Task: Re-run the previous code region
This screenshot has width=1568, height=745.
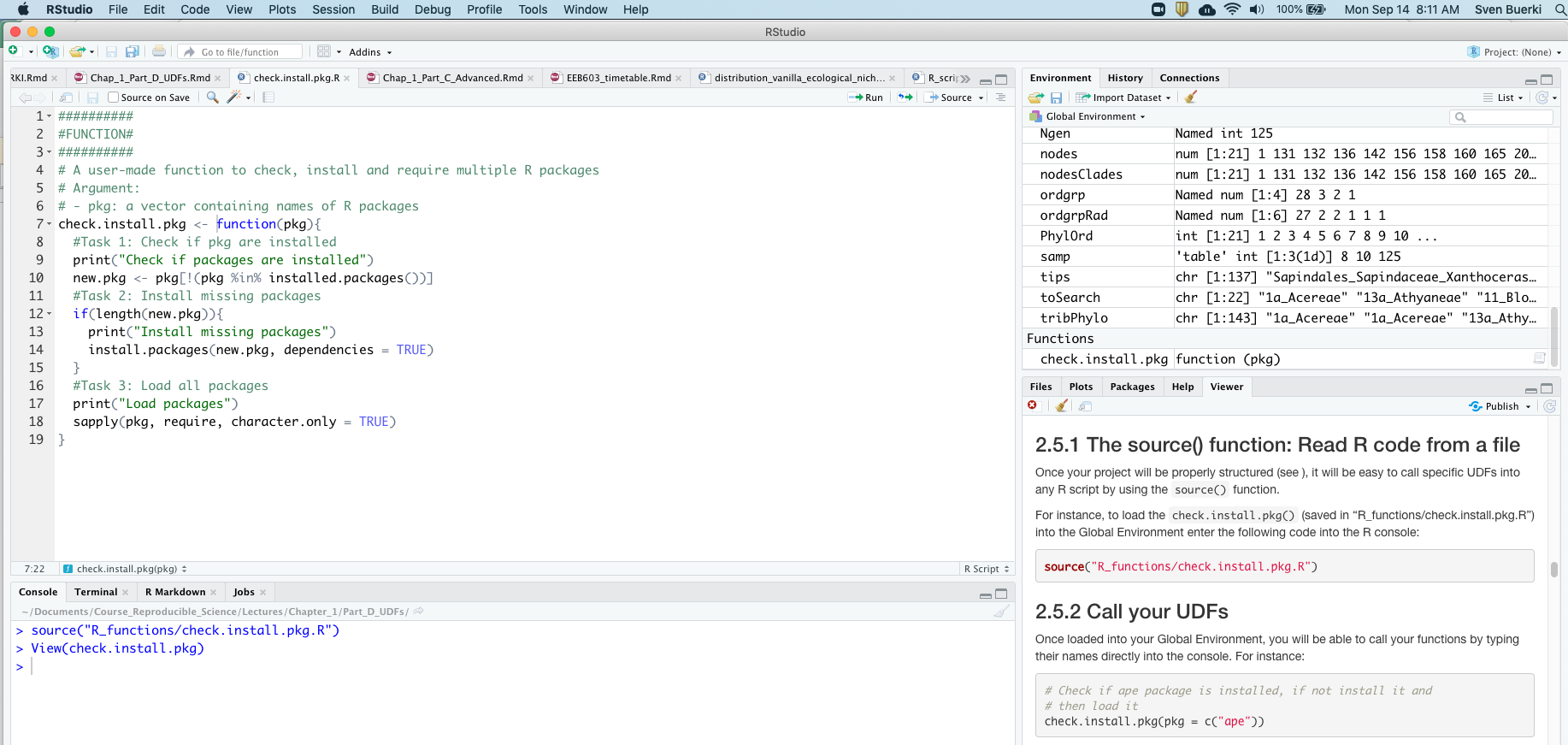Action: pos(905,98)
